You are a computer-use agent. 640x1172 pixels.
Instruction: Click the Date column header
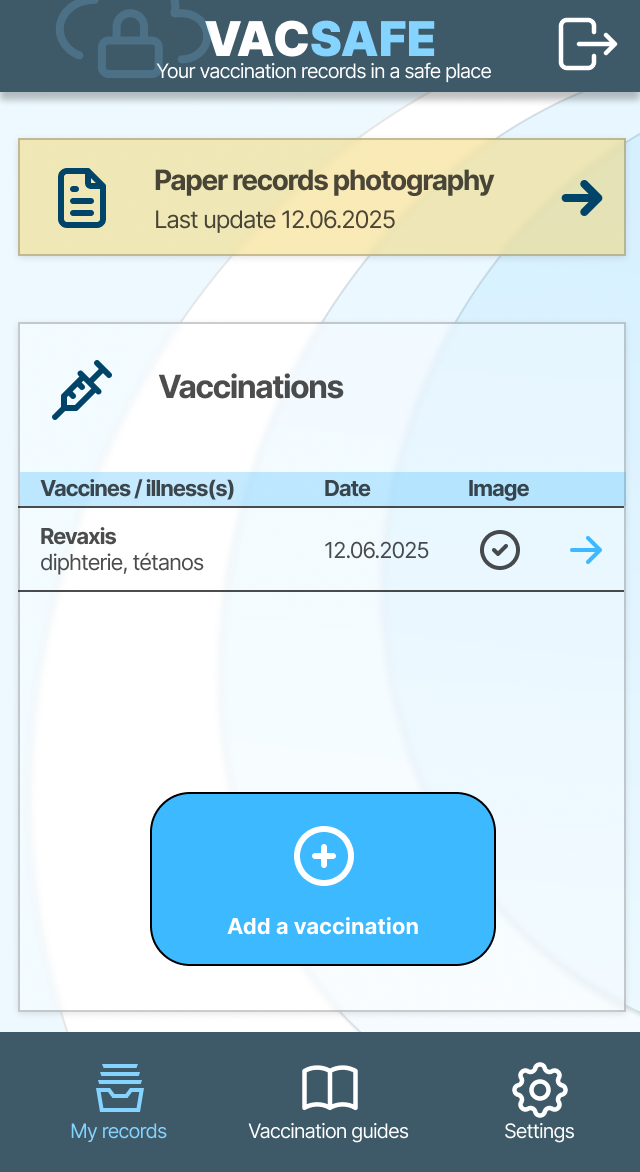click(347, 489)
